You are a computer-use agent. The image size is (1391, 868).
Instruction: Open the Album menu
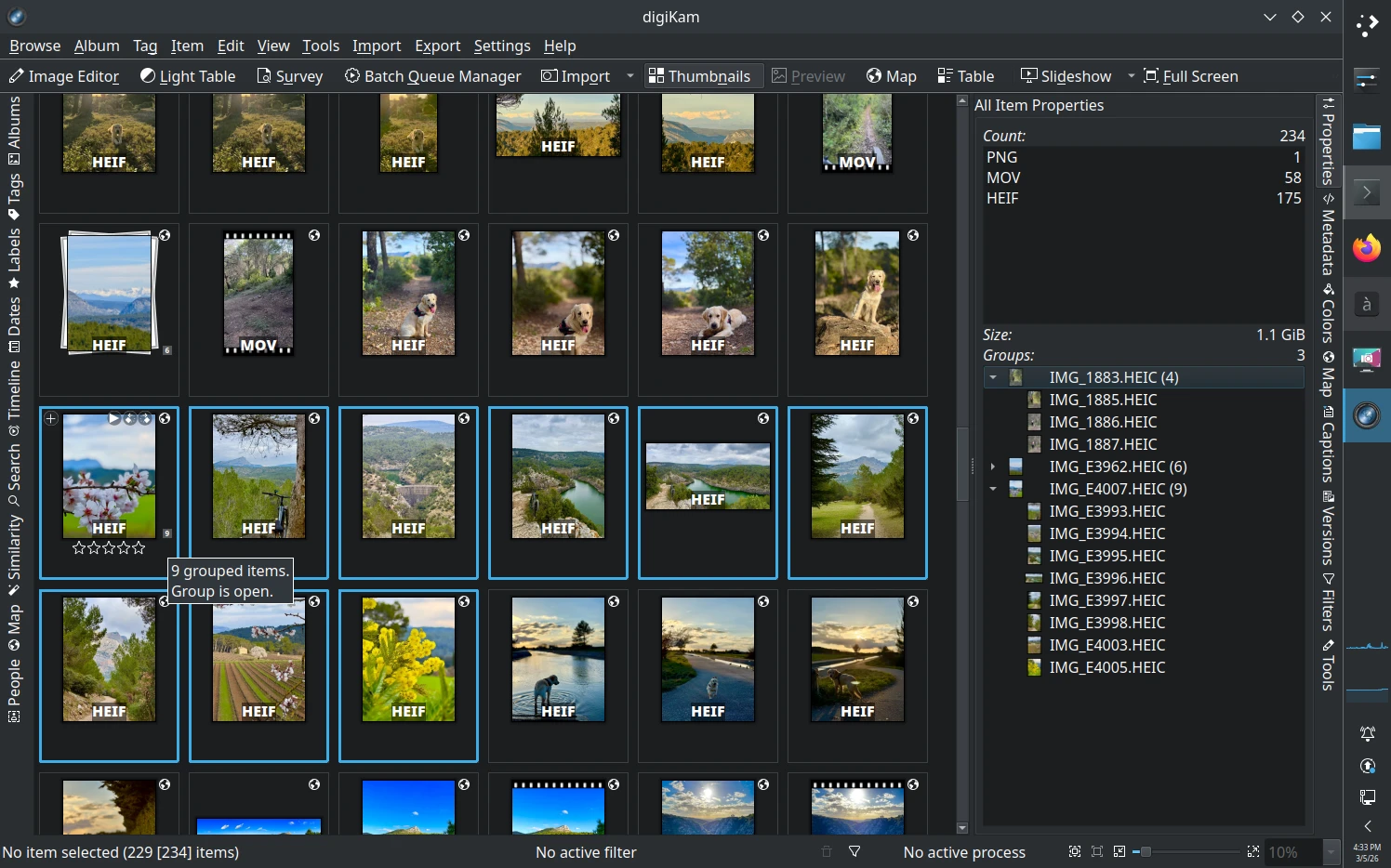pyautogui.click(x=97, y=46)
